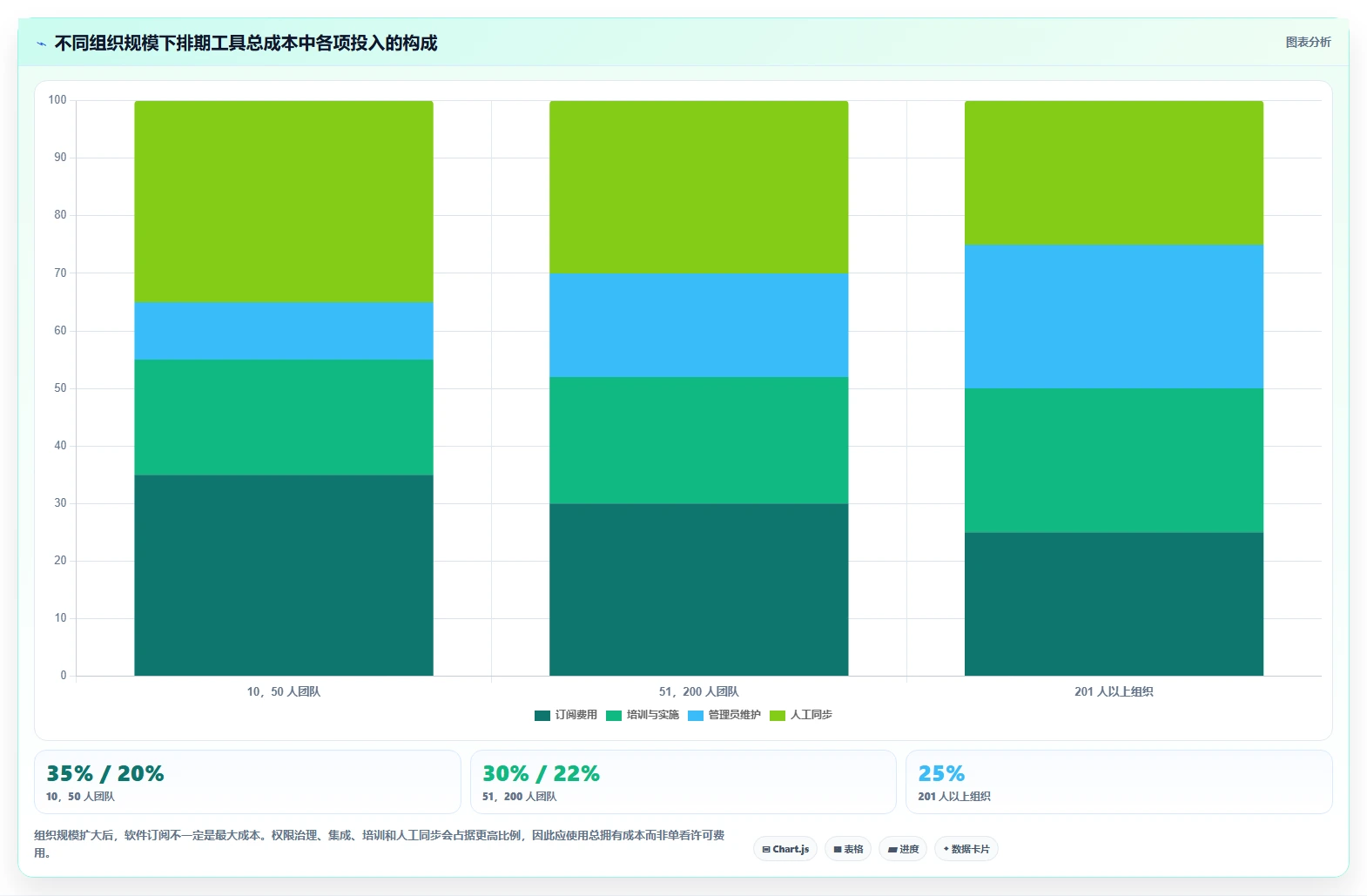Click the description text starting 组织规模扩大后
This screenshot has height=896, width=1367.
(x=380, y=844)
